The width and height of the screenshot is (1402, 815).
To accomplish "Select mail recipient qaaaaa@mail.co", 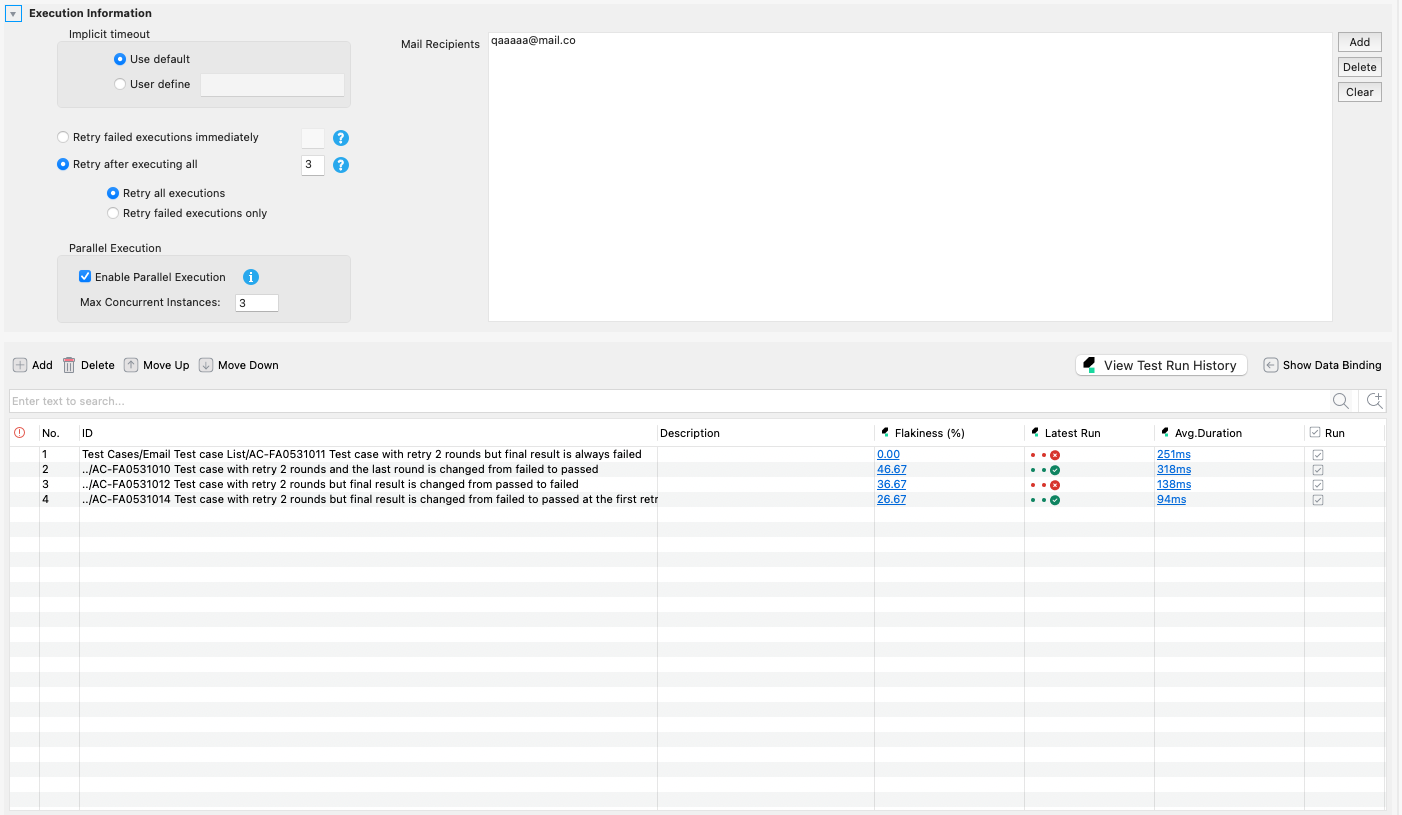I will [x=533, y=41].
